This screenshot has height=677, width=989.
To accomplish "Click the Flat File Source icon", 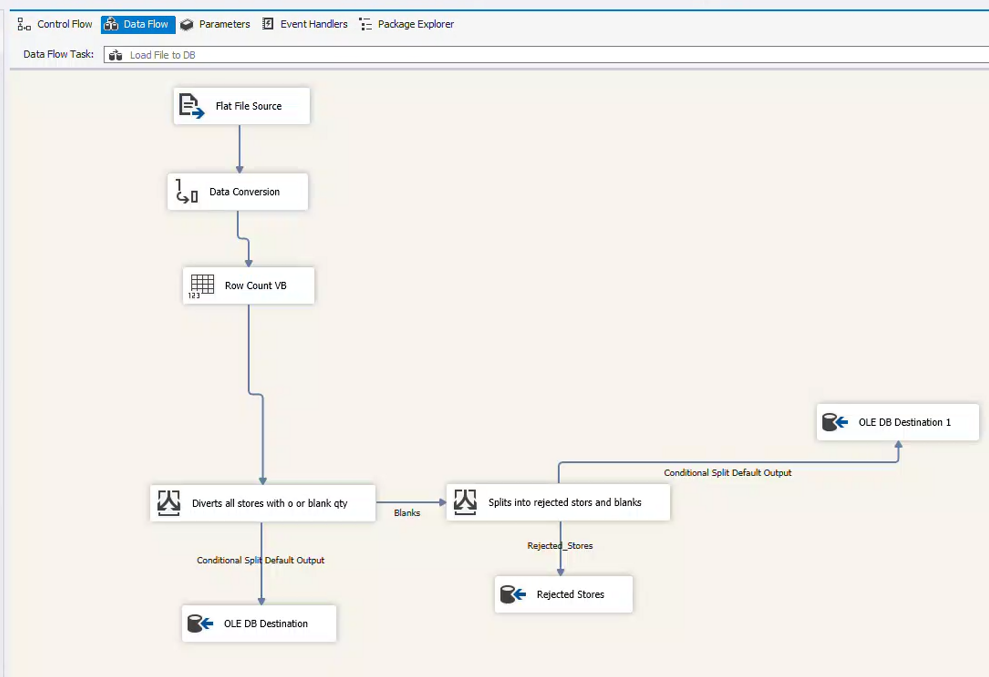I will coord(192,106).
